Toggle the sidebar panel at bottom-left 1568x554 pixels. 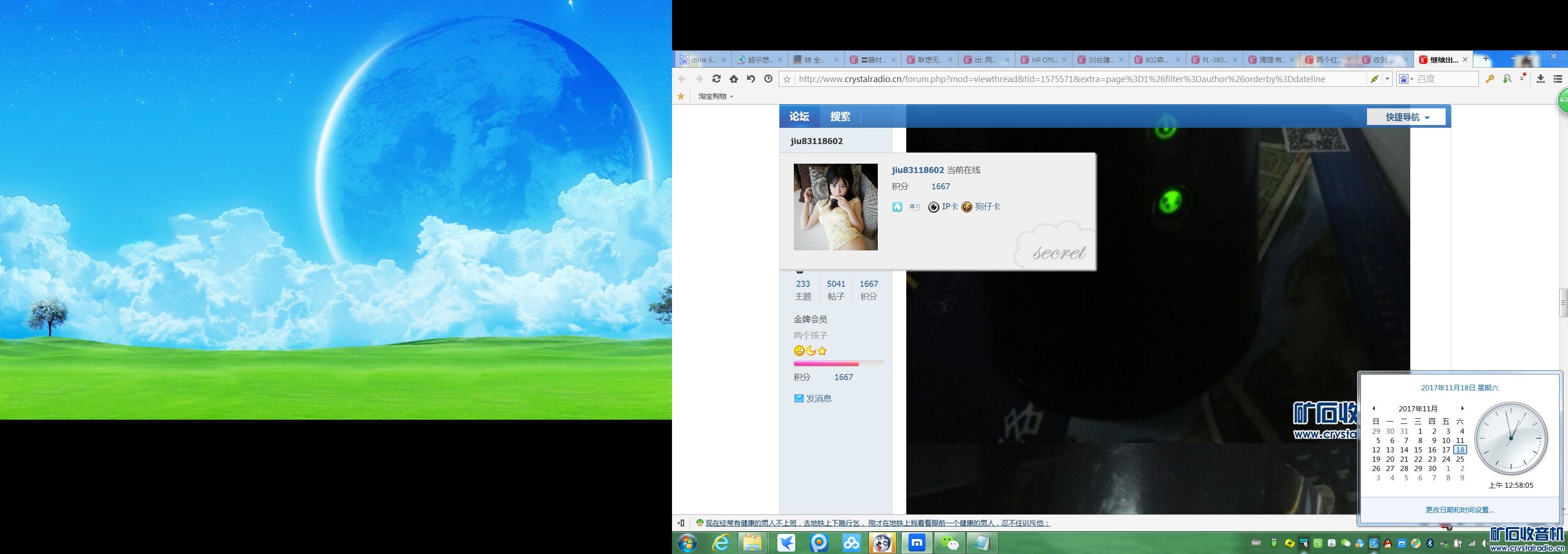681,523
